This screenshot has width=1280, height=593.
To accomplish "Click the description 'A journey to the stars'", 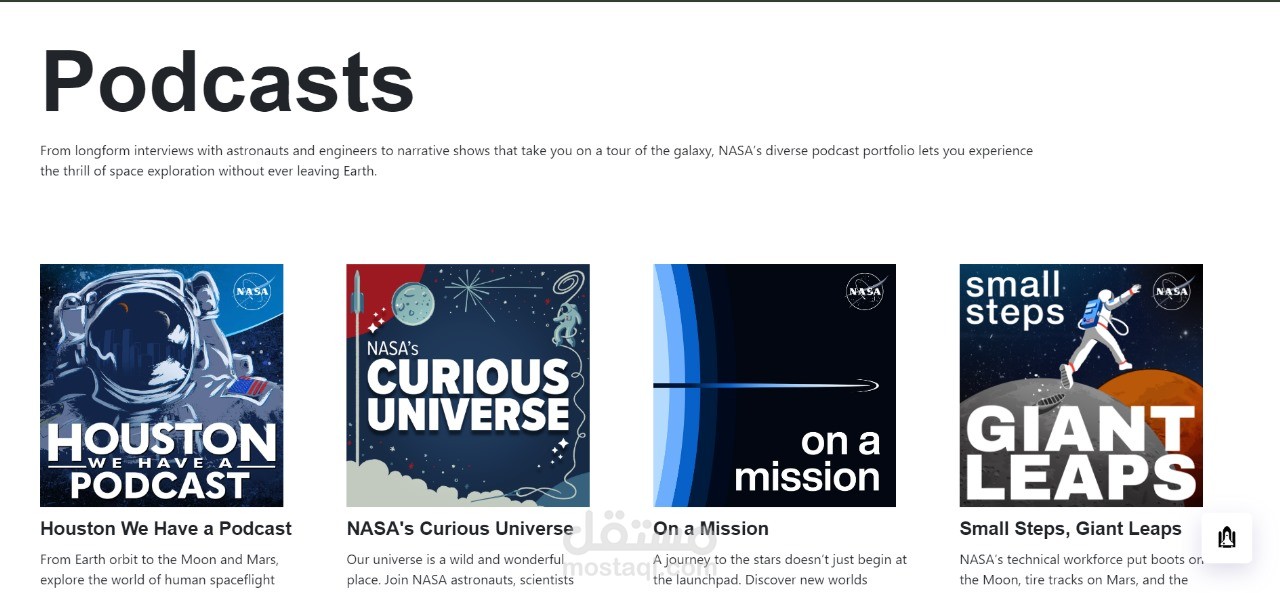I will (780, 570).
